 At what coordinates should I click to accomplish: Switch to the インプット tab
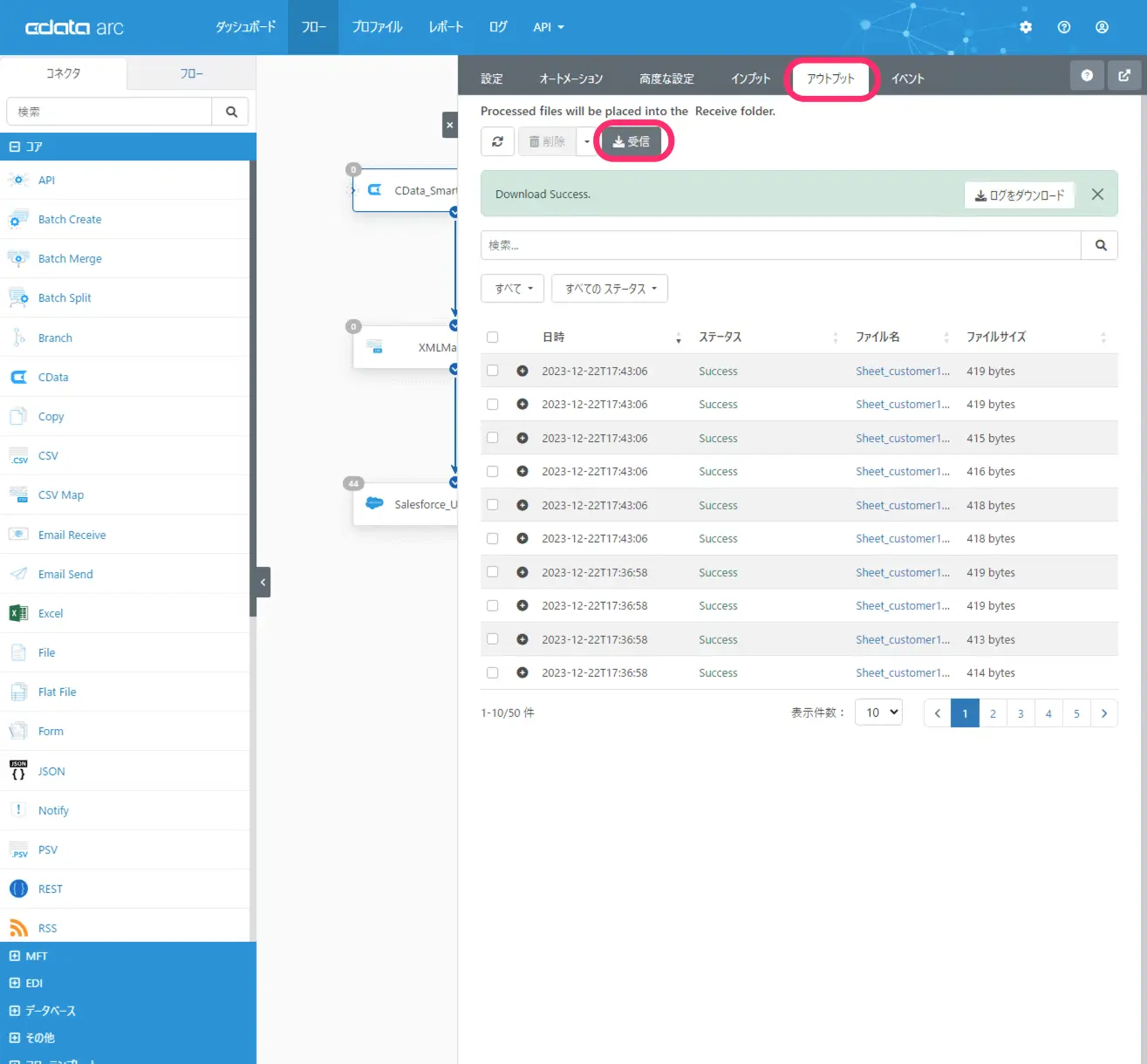(x=750, y=78)
